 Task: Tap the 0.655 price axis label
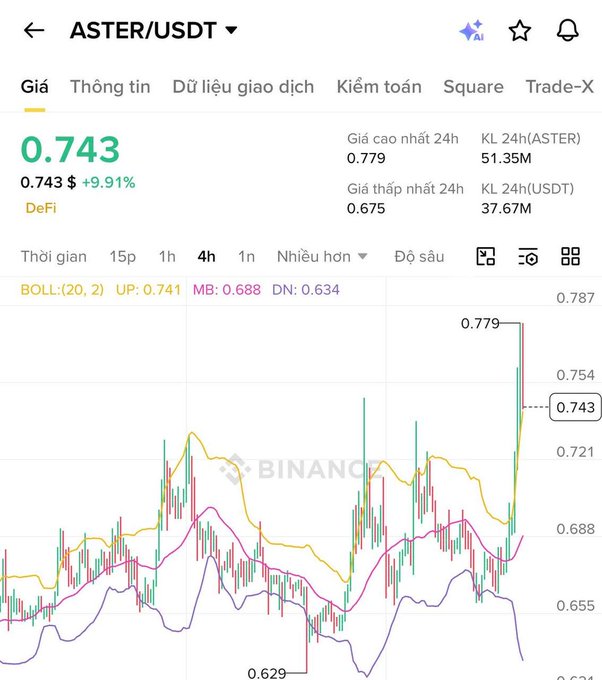pyautogui.click(x=576, y=606)
